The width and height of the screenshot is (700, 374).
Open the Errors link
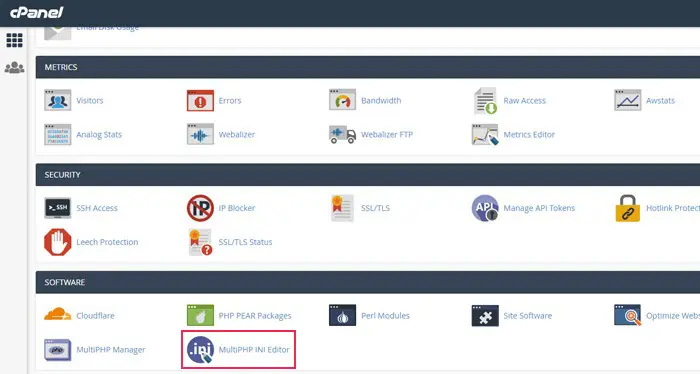[230, 100]
